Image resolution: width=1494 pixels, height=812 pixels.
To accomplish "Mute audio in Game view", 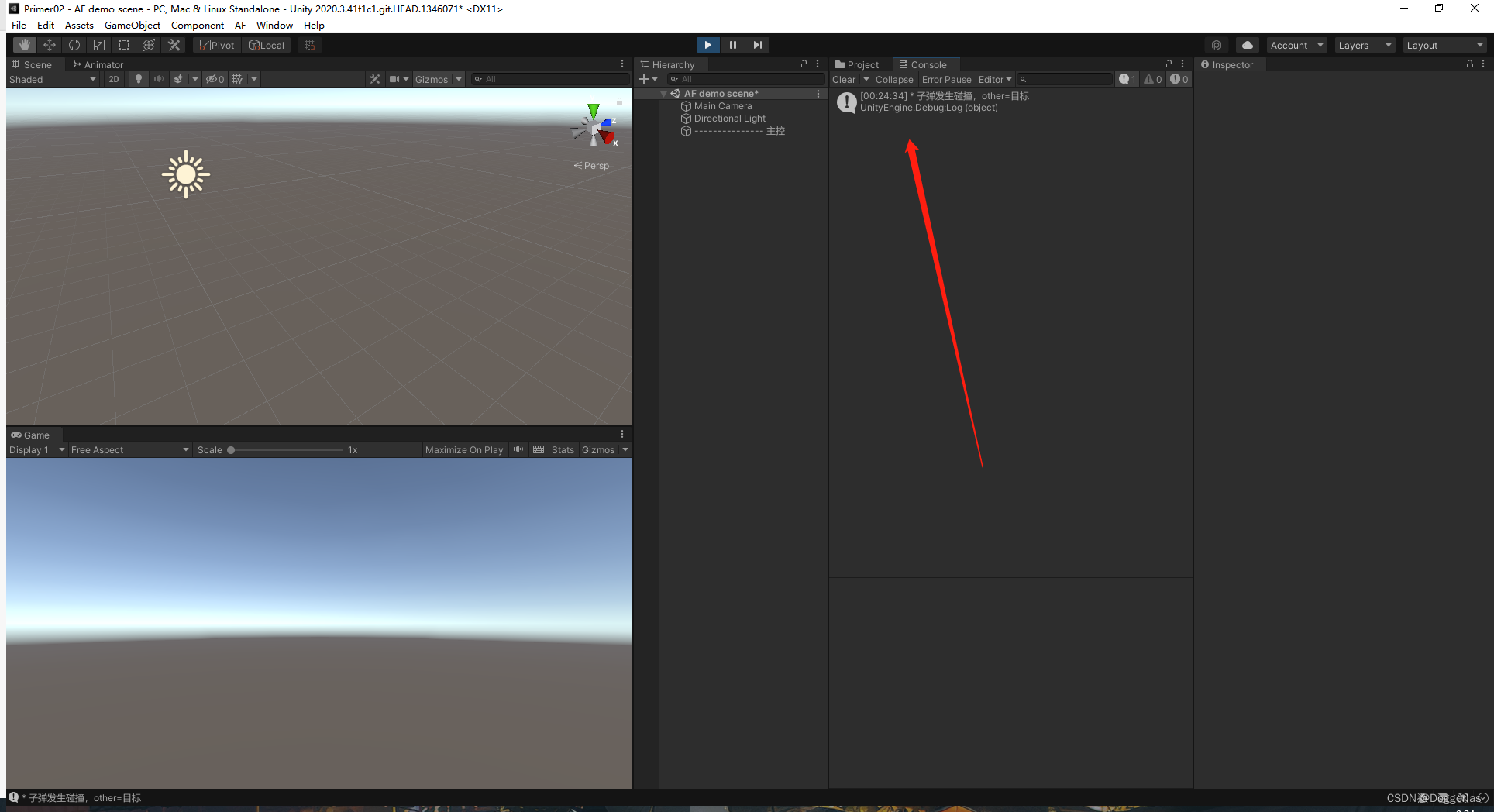I will [518, 449].
